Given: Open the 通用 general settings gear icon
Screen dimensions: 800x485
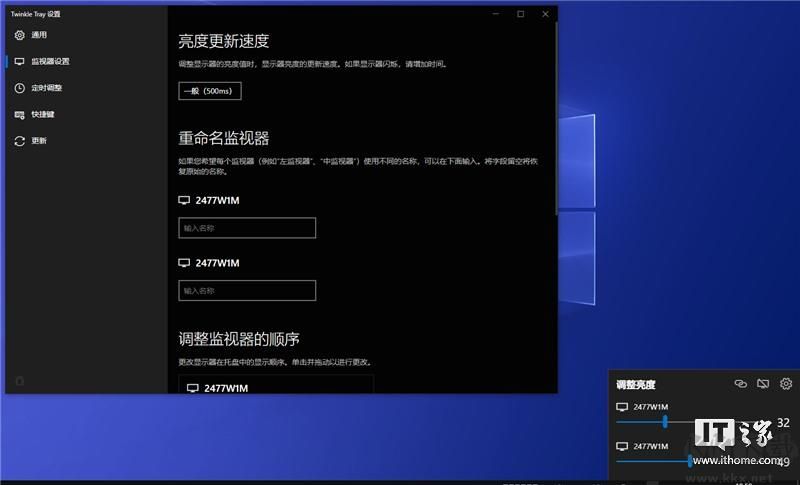Looking at the screenshot, I should tap(19, 35).
